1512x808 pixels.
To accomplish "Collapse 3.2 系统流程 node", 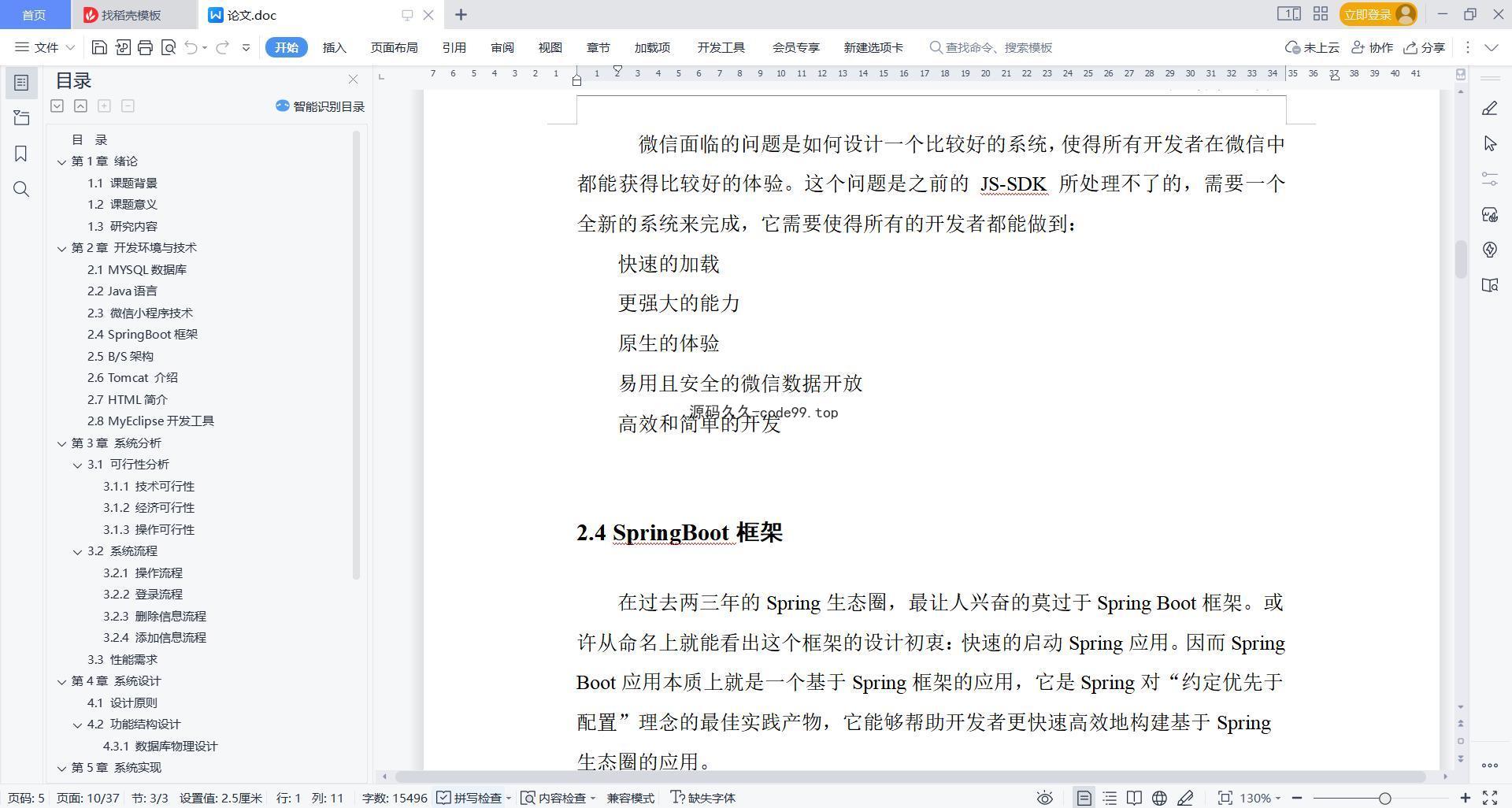I will point(77,551).
